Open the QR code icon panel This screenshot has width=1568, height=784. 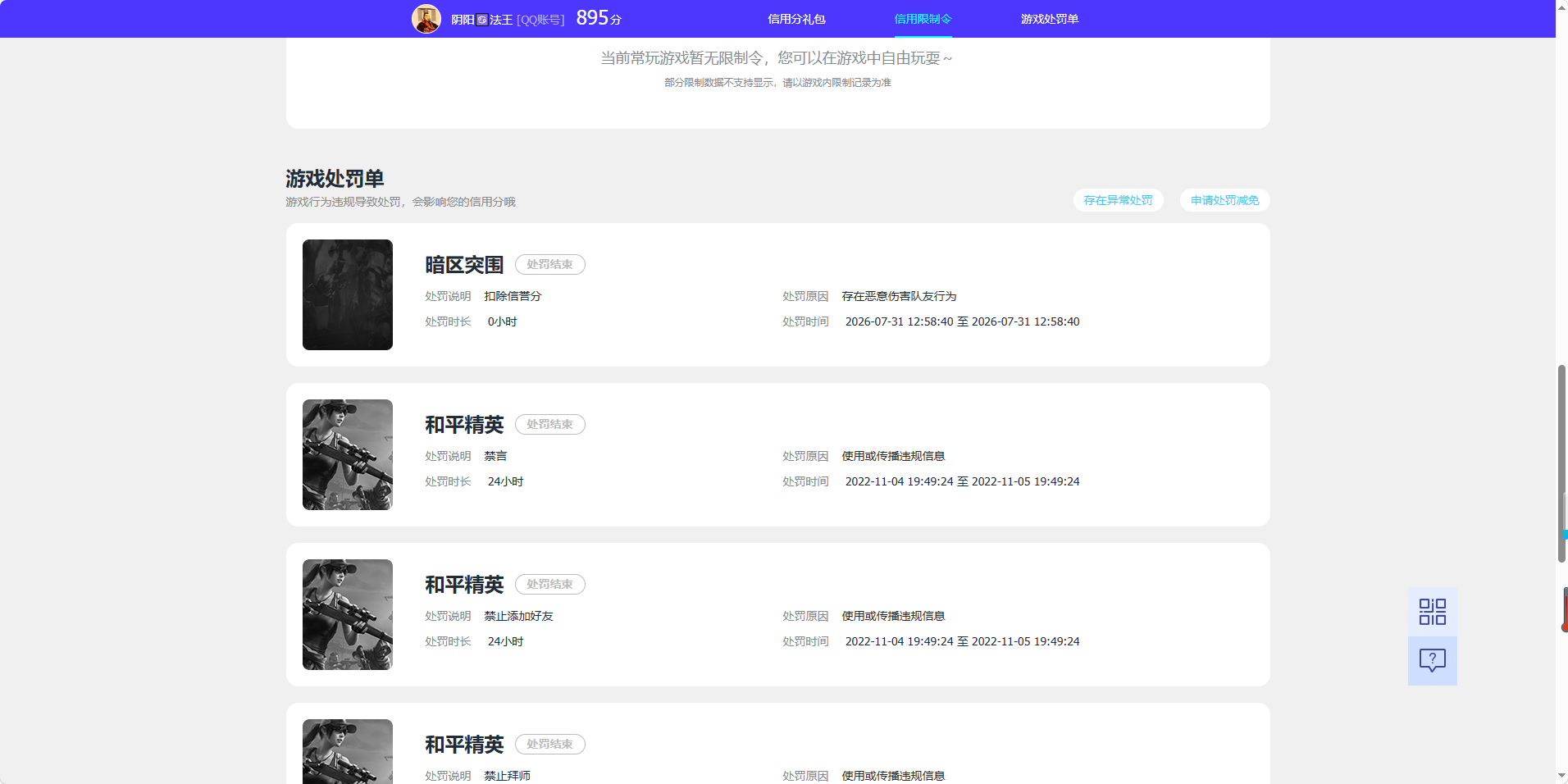[1432, 612]
